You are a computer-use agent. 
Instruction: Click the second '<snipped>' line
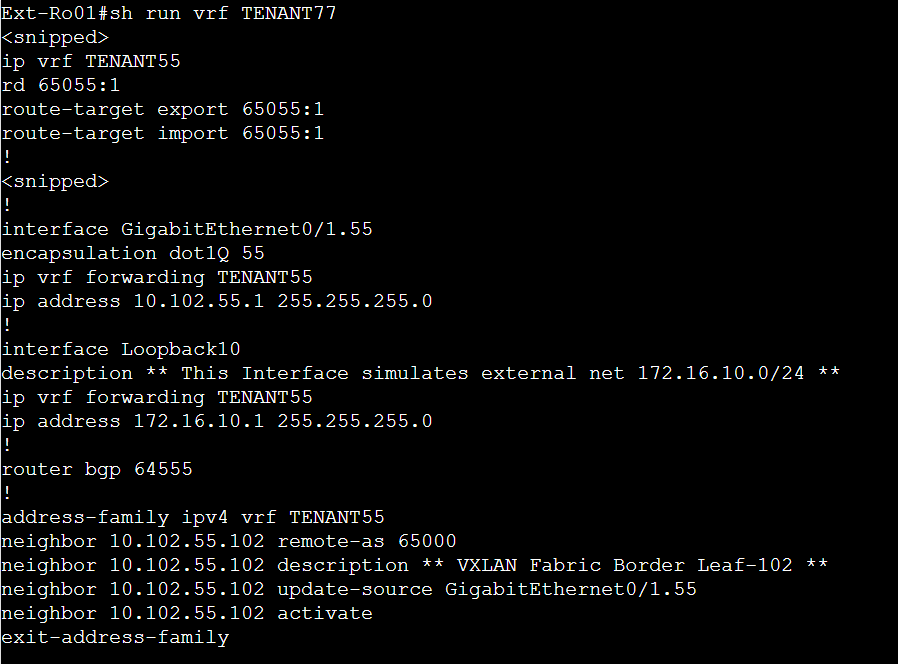click(55, 182)
